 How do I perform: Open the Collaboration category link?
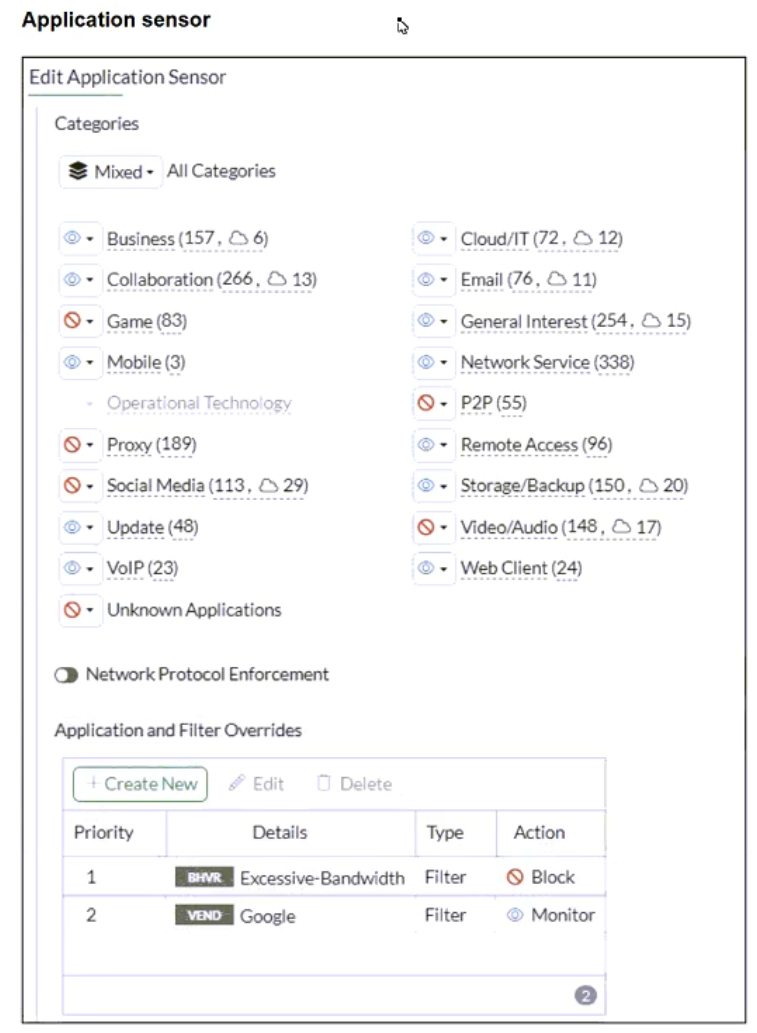(159, 280)
